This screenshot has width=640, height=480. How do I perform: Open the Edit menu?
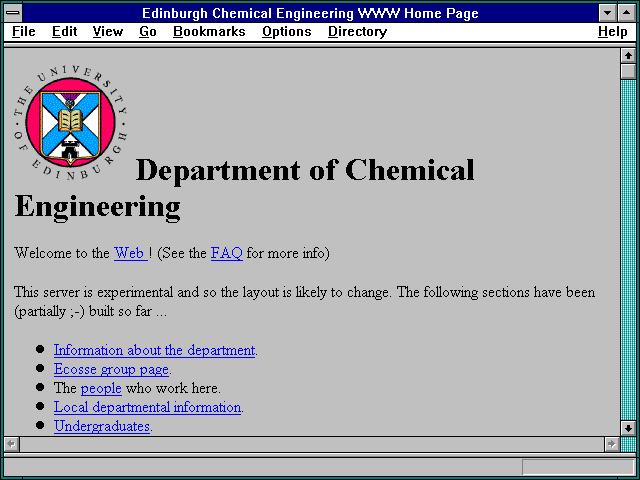click(64, 32)
